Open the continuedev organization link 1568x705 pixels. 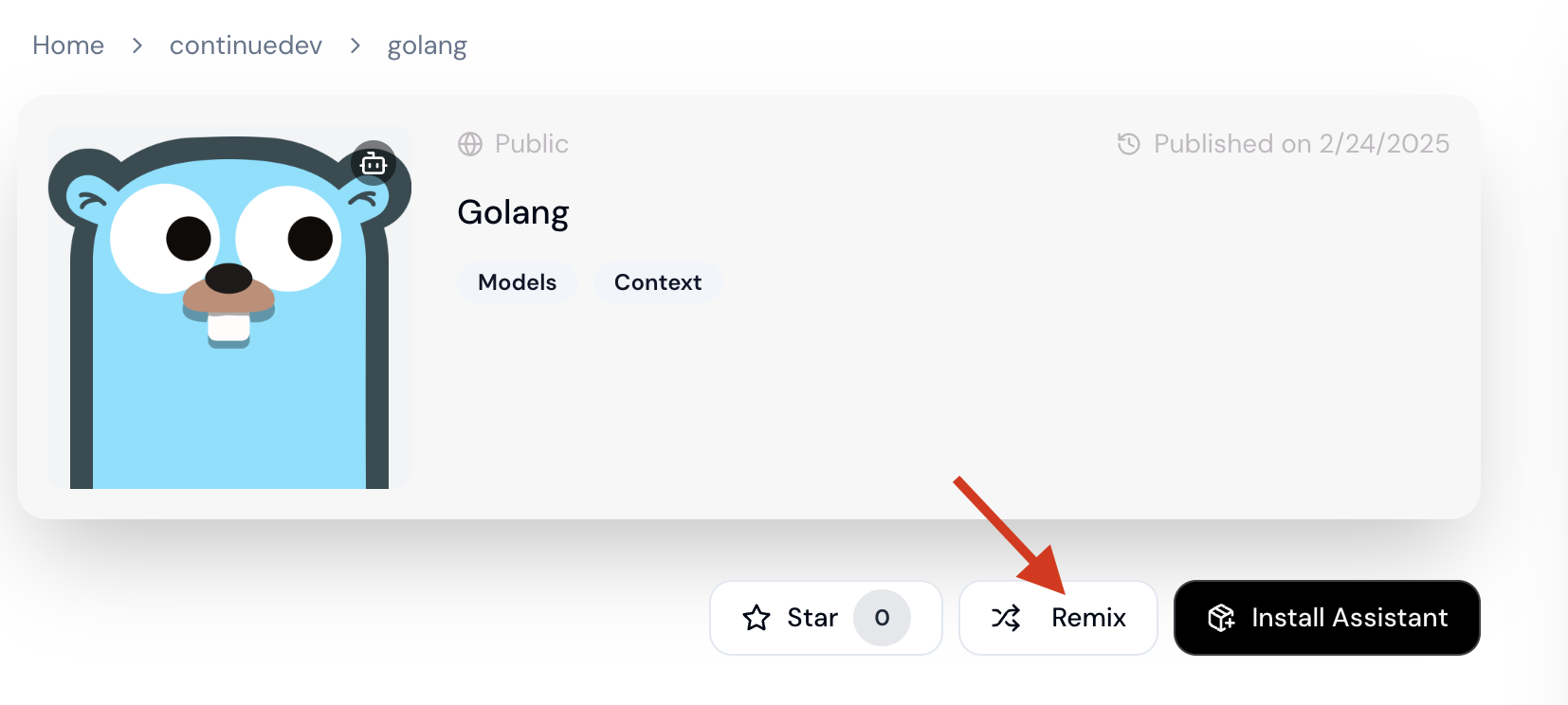click(246, 45)
